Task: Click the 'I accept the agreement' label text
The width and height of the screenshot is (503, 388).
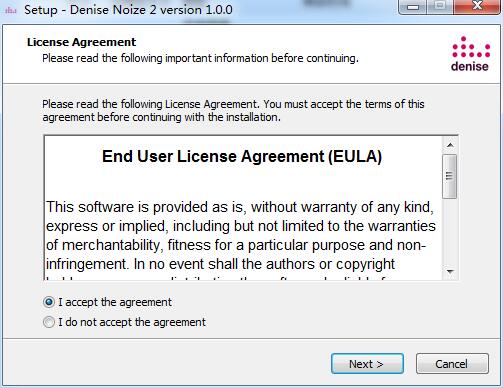Action: [115, 302]
